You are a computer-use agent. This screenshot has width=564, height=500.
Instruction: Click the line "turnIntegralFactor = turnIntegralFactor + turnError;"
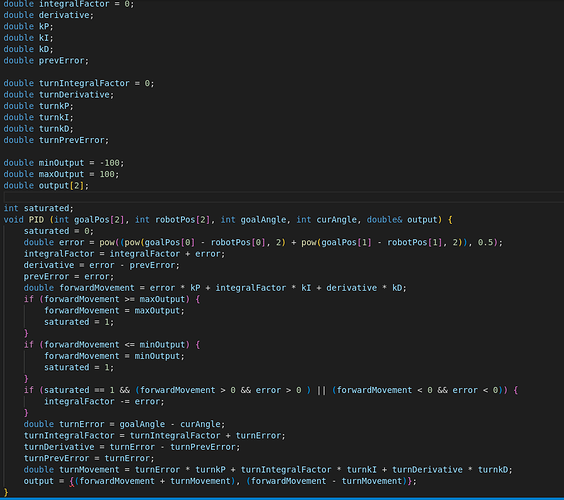coord(154,436)
